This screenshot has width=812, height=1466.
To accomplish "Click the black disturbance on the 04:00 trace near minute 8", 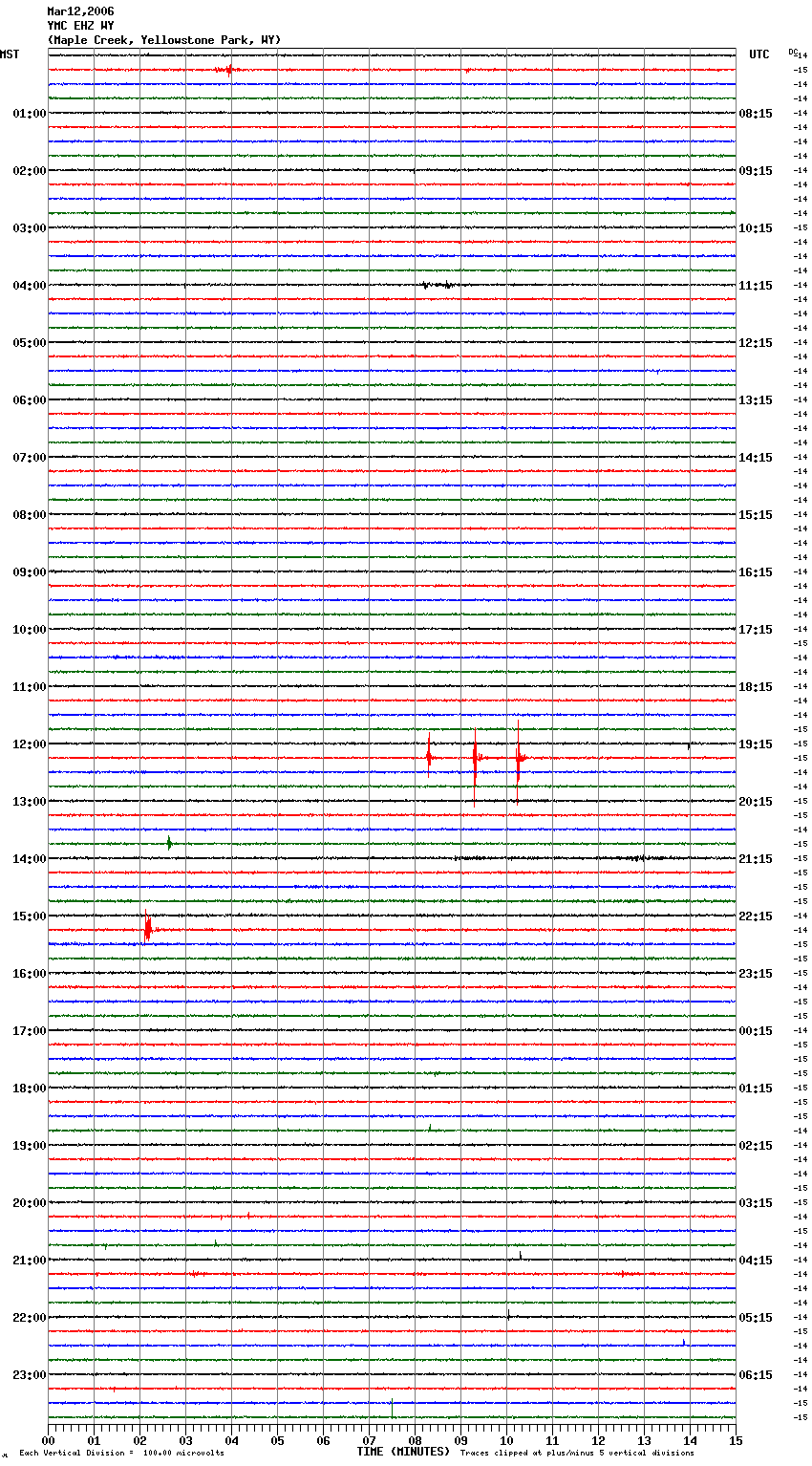I will pyautogui.click(x=438, y=285).
